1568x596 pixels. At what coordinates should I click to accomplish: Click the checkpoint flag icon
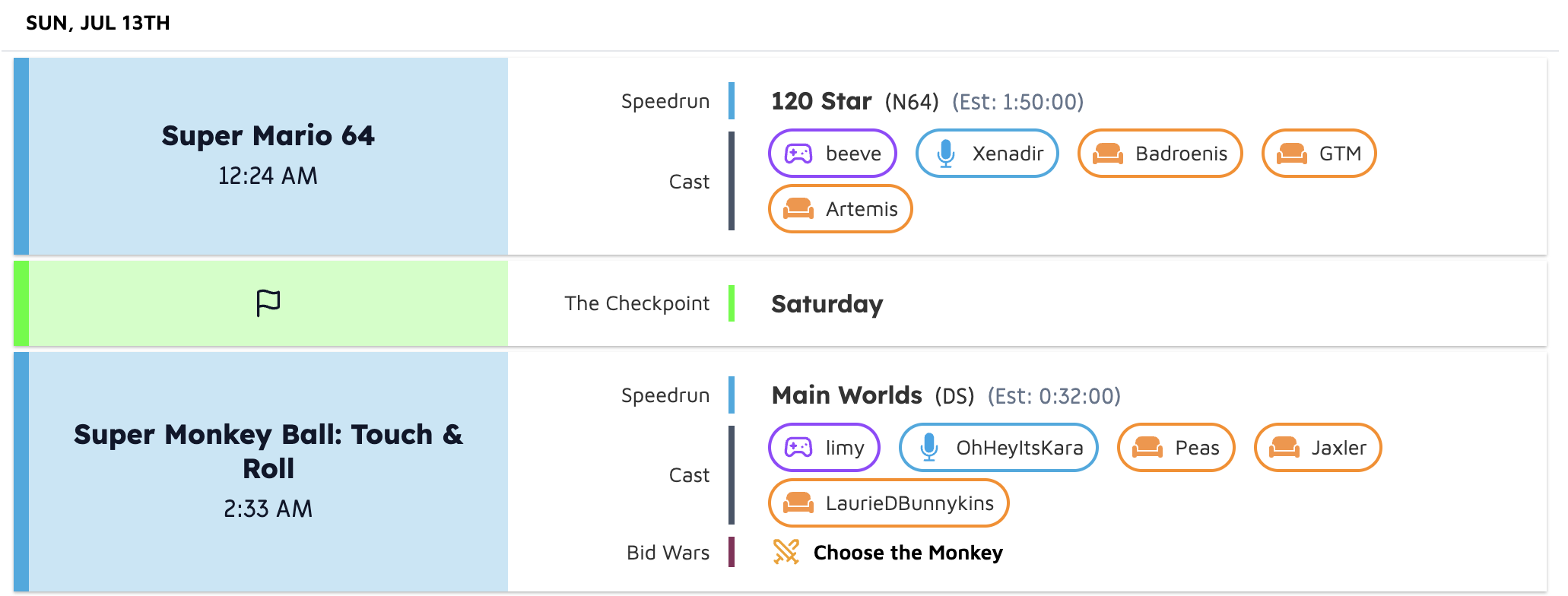(268, 303)
